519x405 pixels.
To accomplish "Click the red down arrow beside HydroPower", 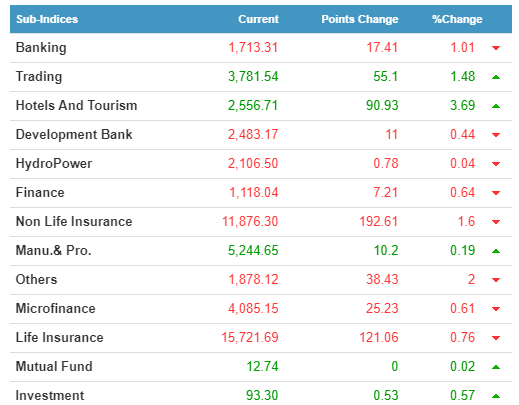I will coord(496,164).
